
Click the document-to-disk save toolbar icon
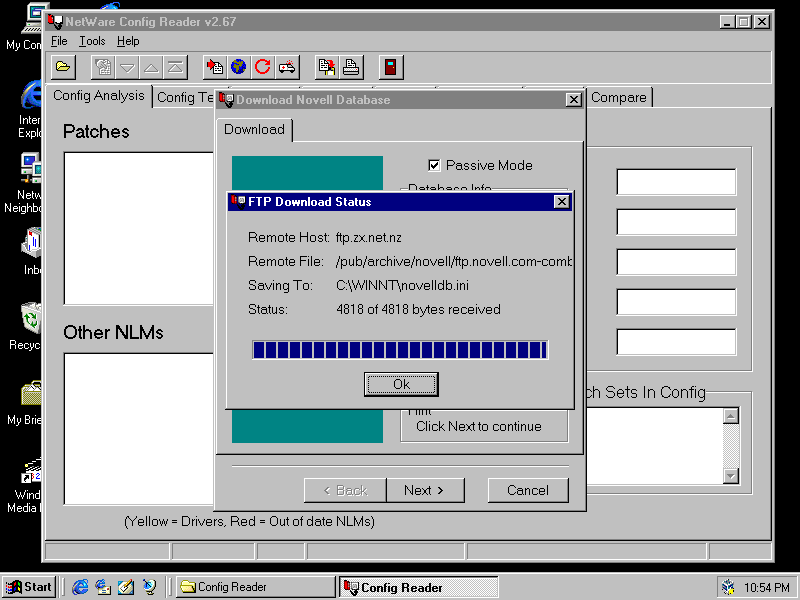pos(327,67)
